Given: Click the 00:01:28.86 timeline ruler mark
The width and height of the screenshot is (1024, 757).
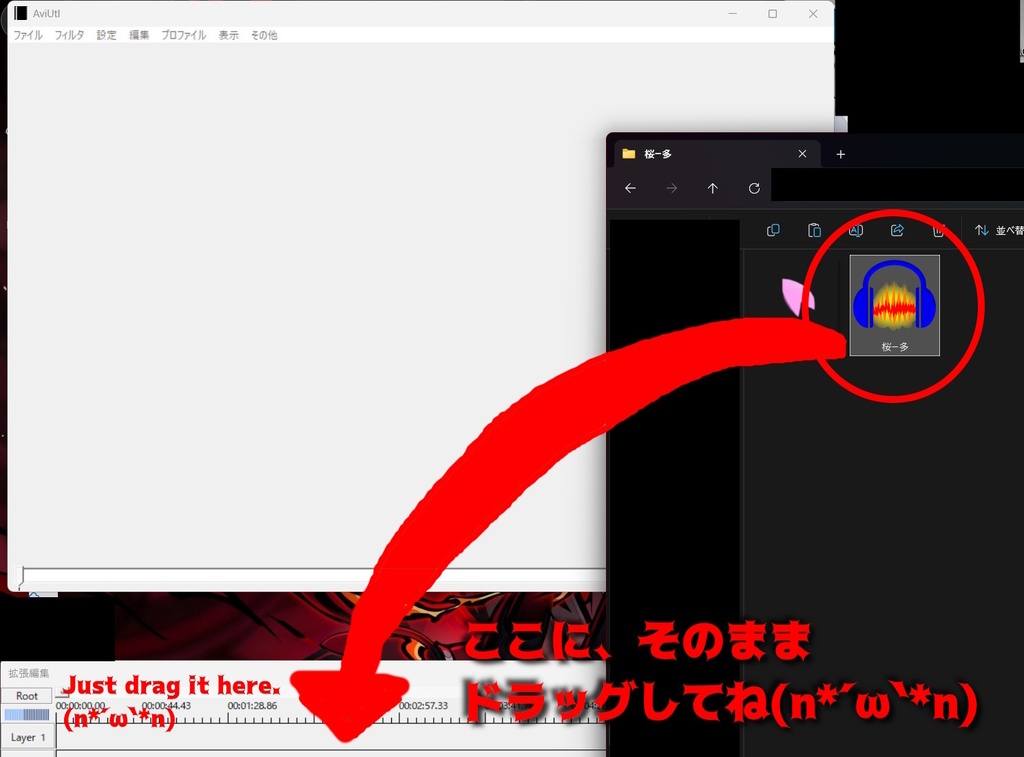Looking at the screenshot, I should click(x=252, y=706).
